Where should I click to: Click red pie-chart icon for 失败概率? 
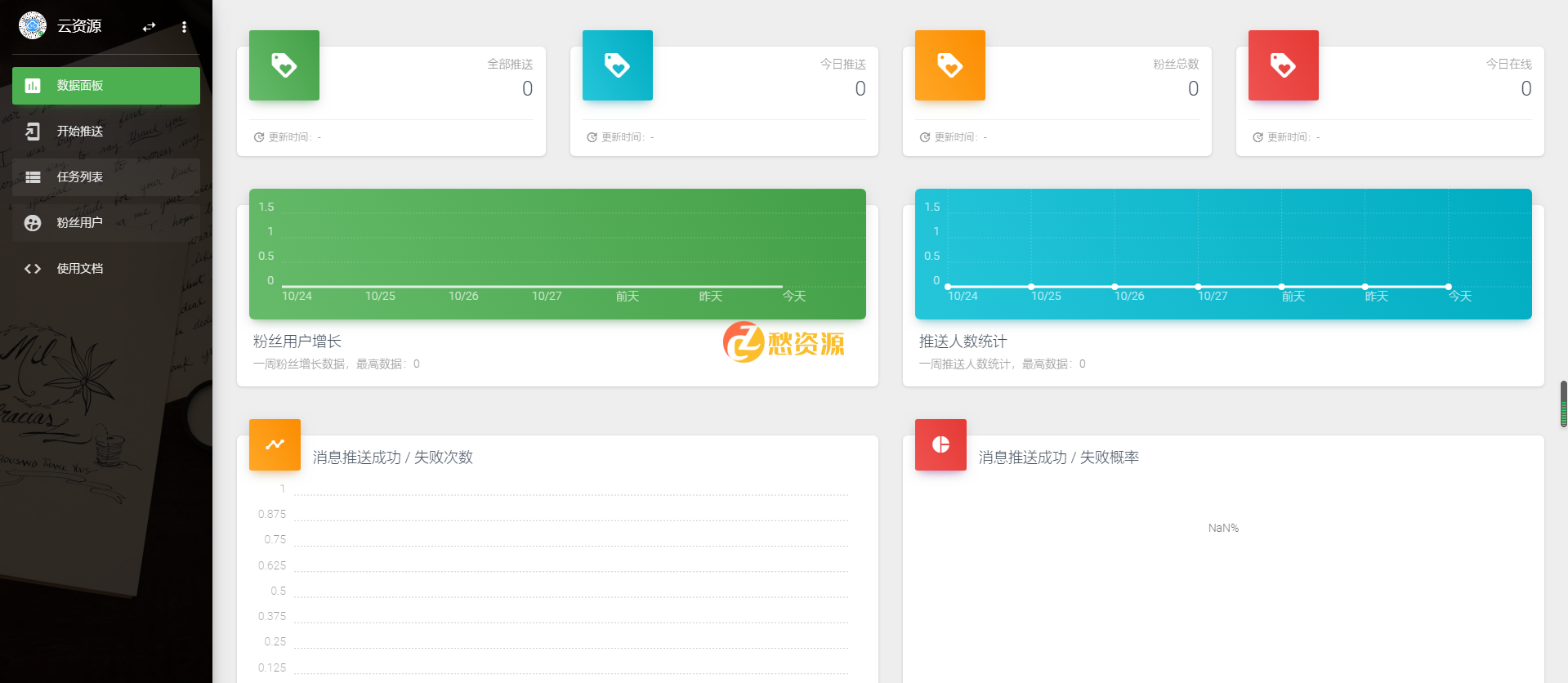(x=940, y=444)
